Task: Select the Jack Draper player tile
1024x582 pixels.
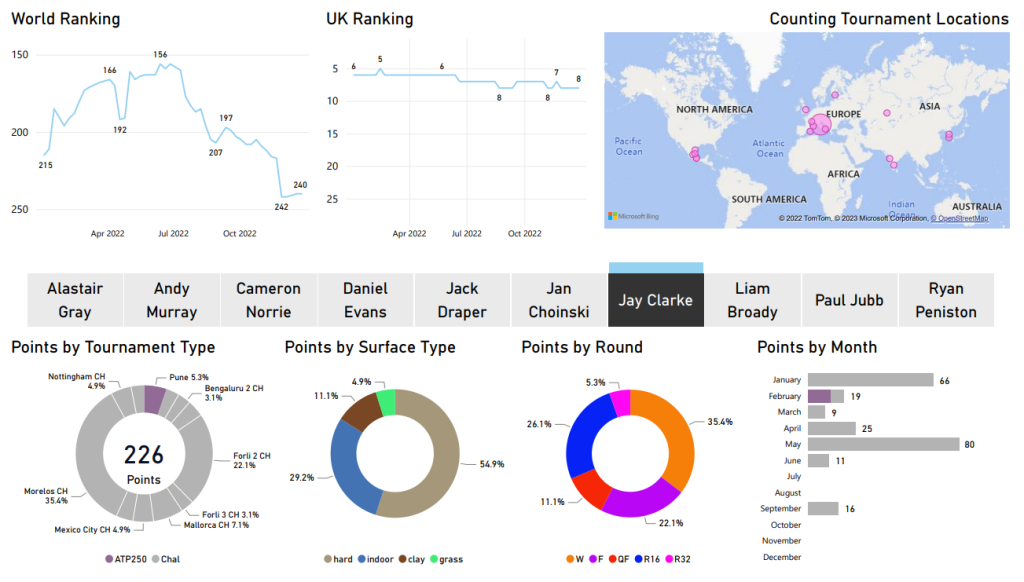Action: [x=462, y=300]
